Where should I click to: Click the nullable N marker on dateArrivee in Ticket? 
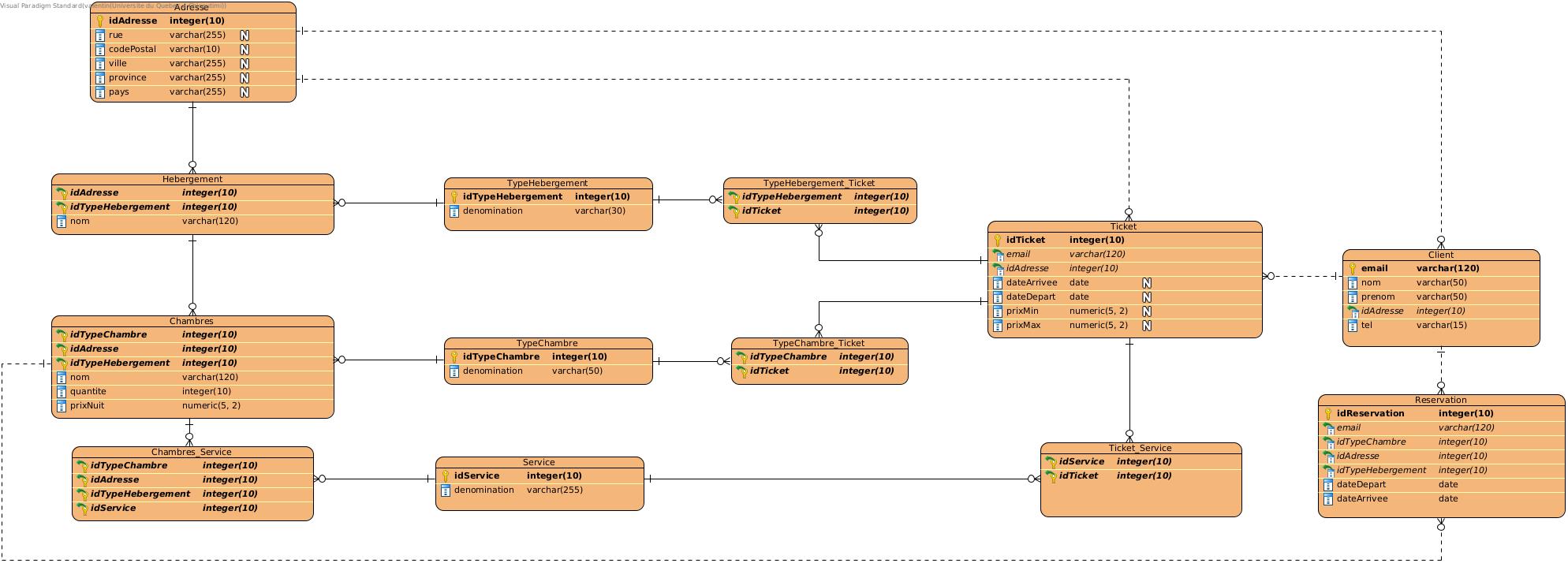click(1146, 283)
